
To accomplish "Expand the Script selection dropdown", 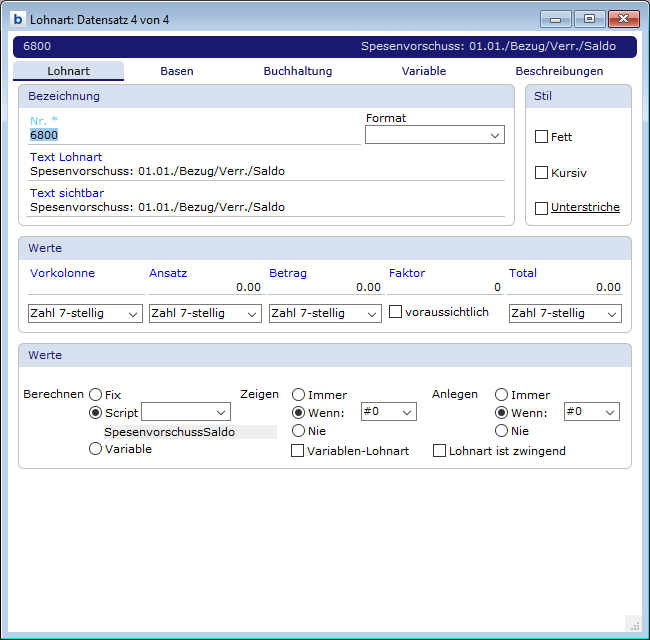I will 186,412.
